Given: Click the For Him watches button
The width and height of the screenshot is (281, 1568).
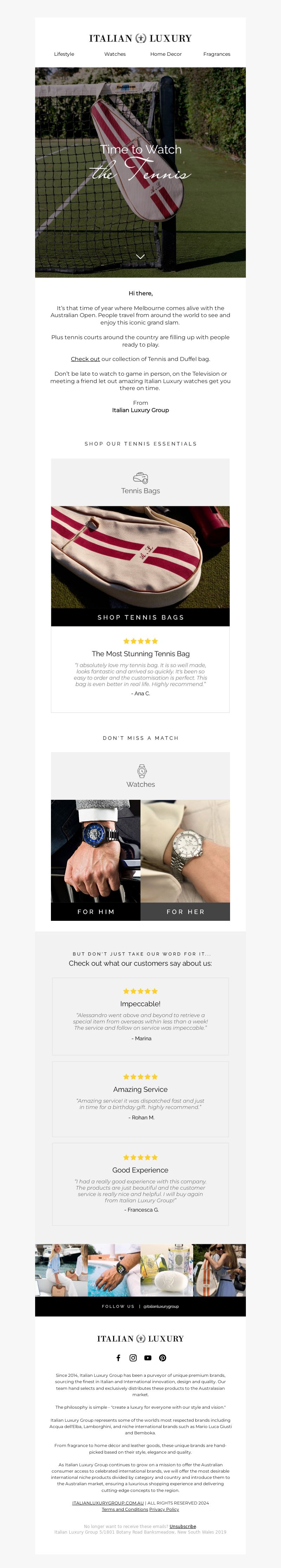Looking at the screenshot, I should coord(96,912).
